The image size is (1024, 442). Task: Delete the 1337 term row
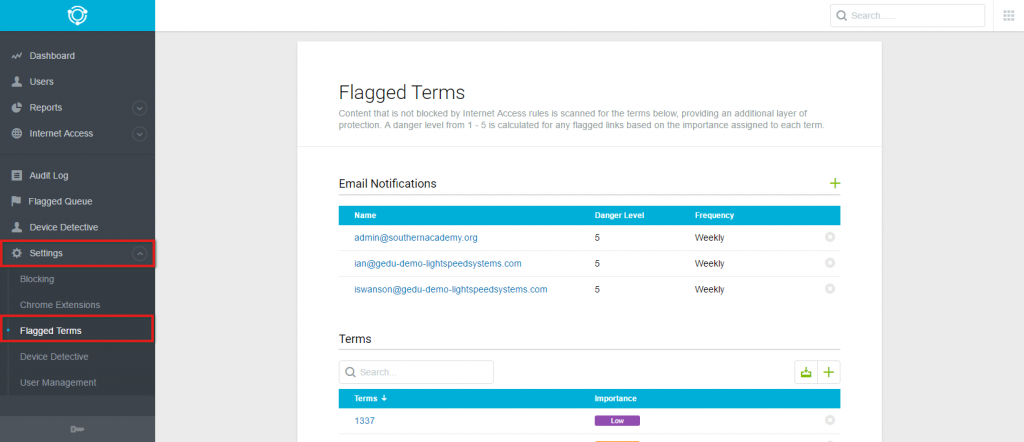coord(830,420)
